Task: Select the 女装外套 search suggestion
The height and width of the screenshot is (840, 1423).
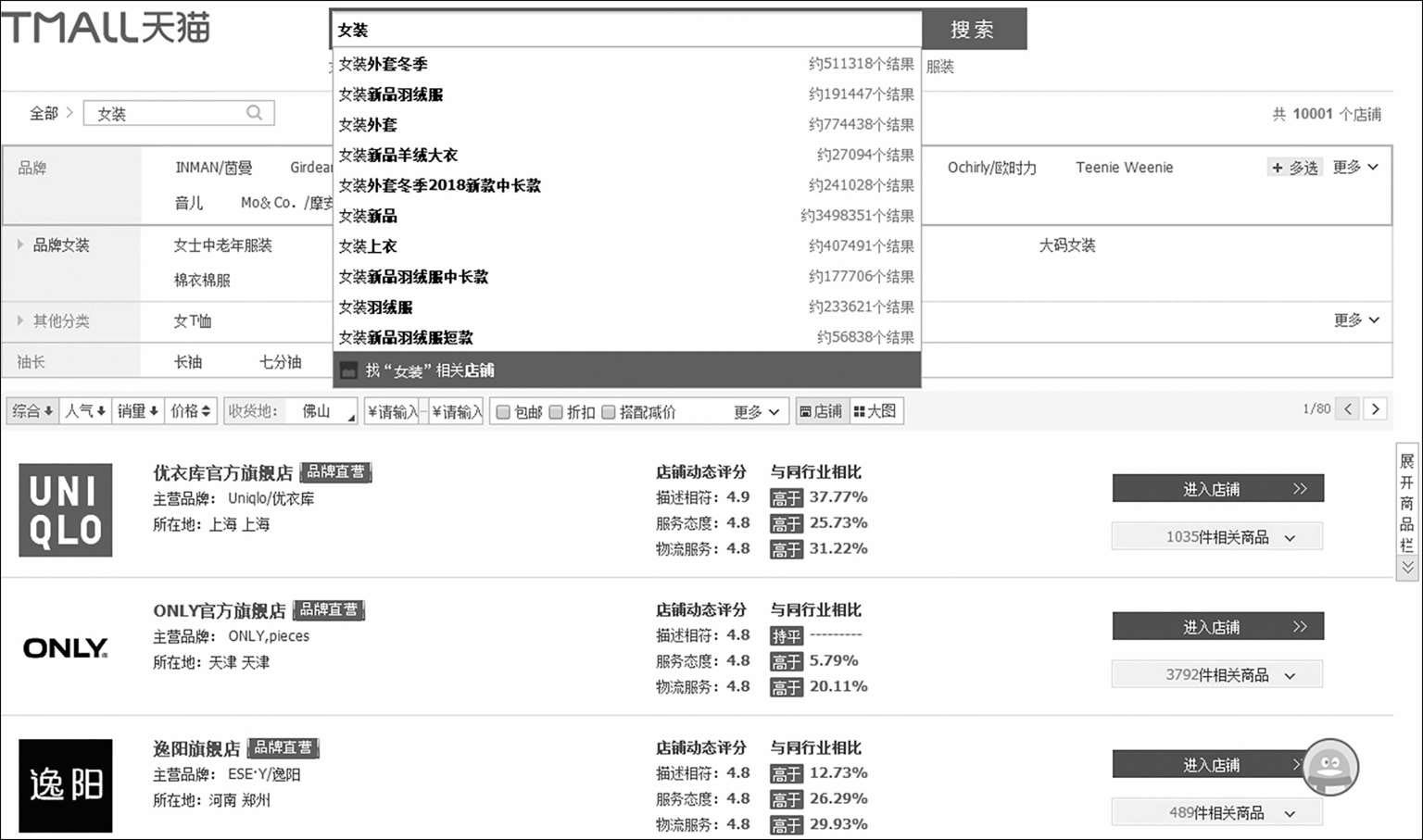Action: pyautogui.click(x=368, y=124)
